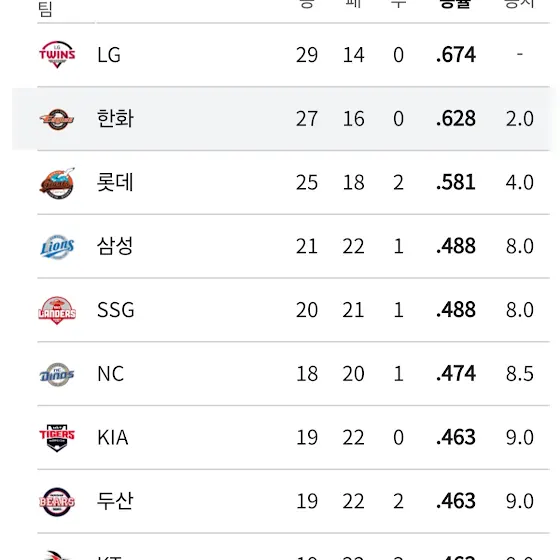
Task: Sort by the bold 승률 column header
Action: [x=455, y=4]
